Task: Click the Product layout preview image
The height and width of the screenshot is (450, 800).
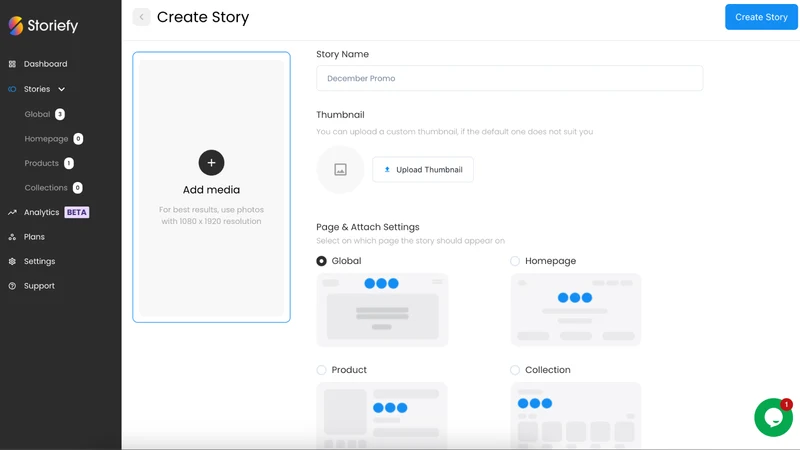Action: [382, 415]
